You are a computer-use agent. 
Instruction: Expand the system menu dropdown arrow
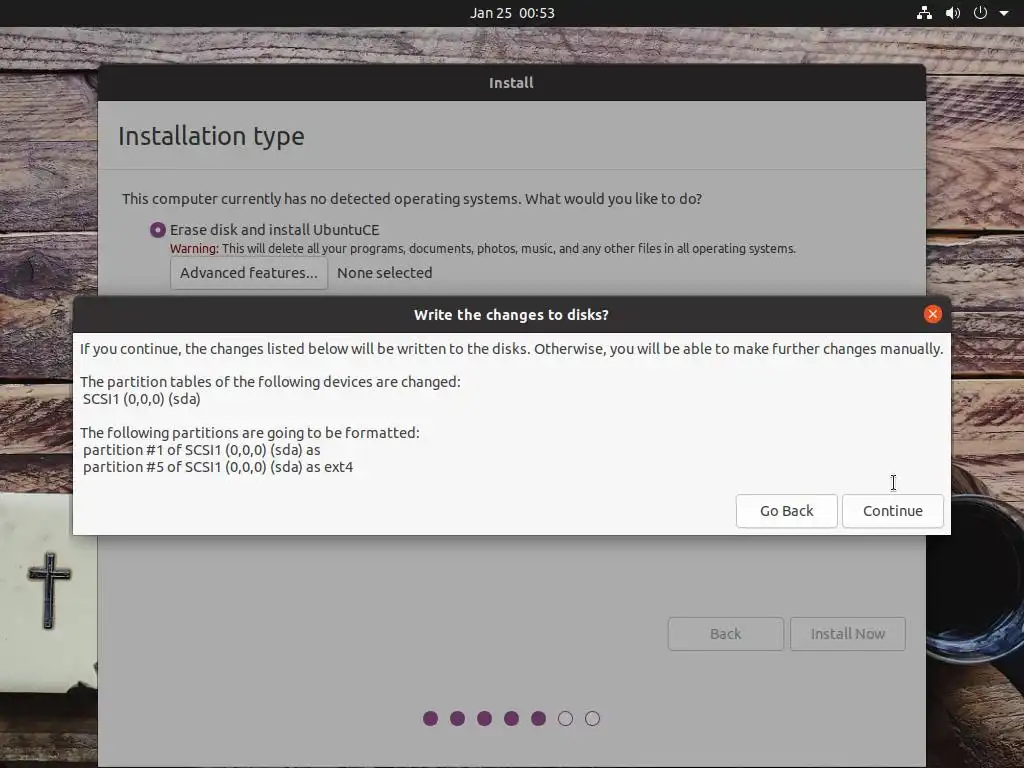point(1004,13)
